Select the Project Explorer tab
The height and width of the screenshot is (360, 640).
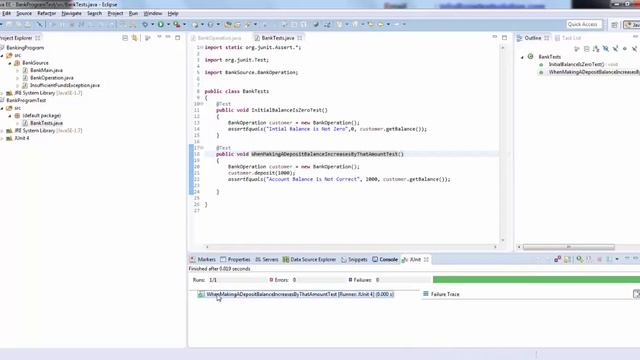[x=16, y=38]
